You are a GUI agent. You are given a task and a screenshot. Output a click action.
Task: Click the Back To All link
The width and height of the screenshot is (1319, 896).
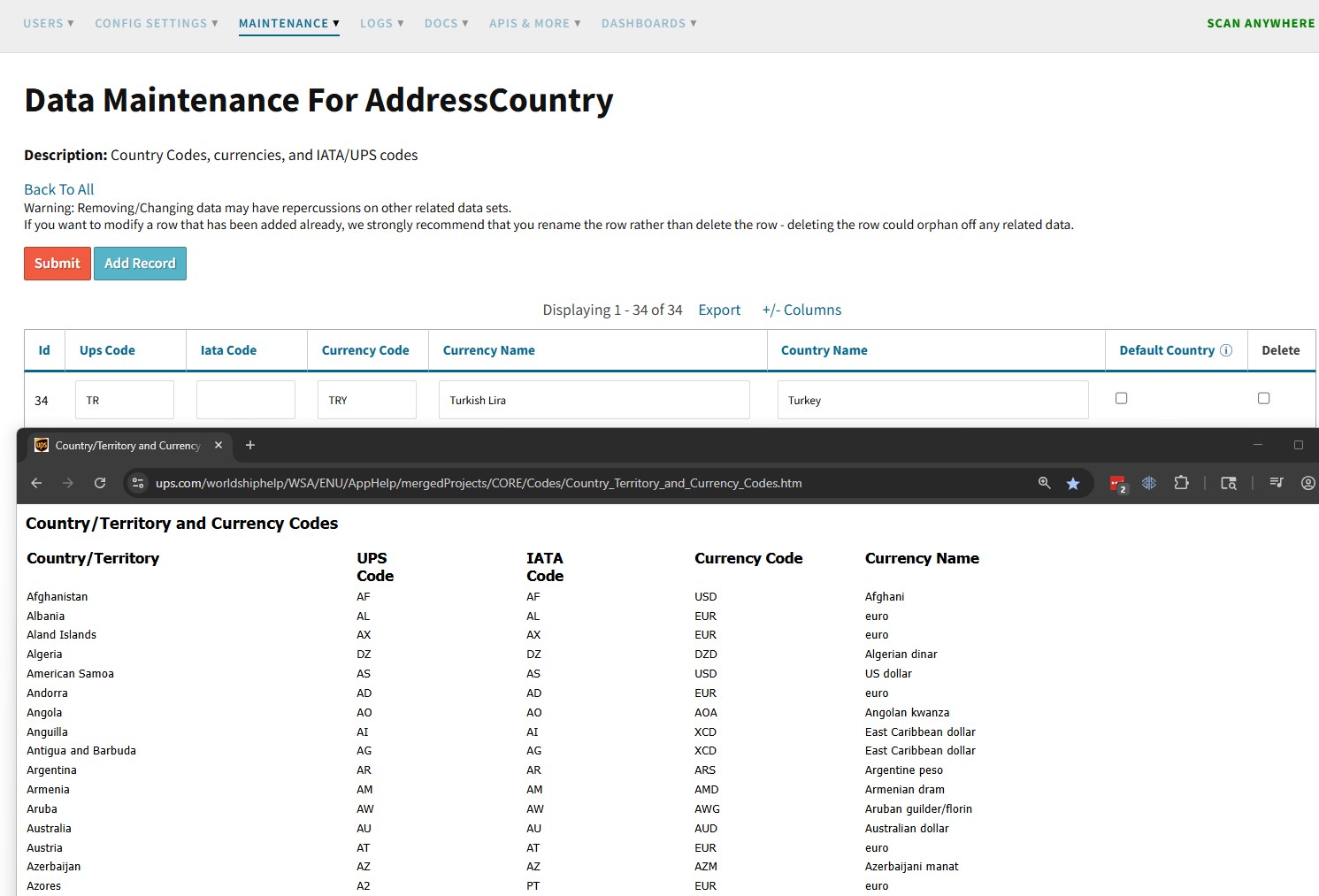coord(58,189)
